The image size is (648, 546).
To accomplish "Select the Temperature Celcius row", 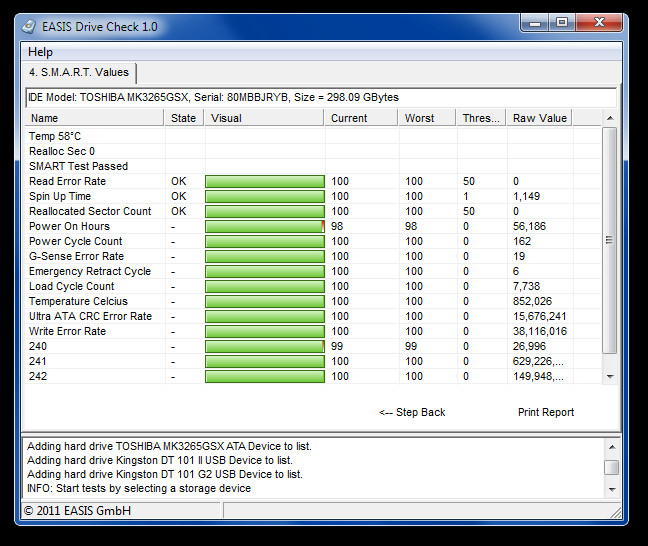I will pos(313,301).
